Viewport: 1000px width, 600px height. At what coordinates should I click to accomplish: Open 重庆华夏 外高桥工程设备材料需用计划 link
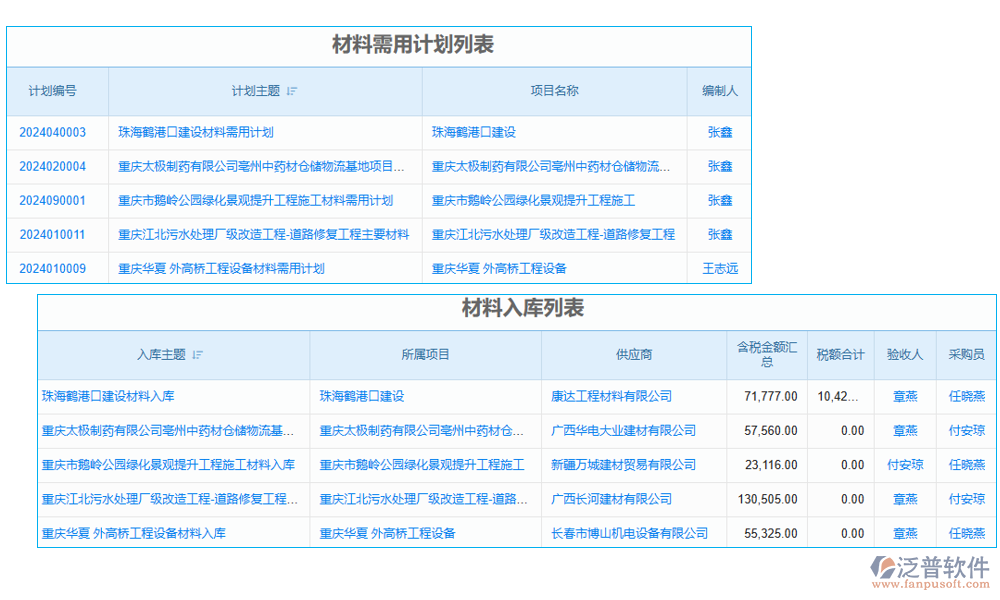(221, 268)
